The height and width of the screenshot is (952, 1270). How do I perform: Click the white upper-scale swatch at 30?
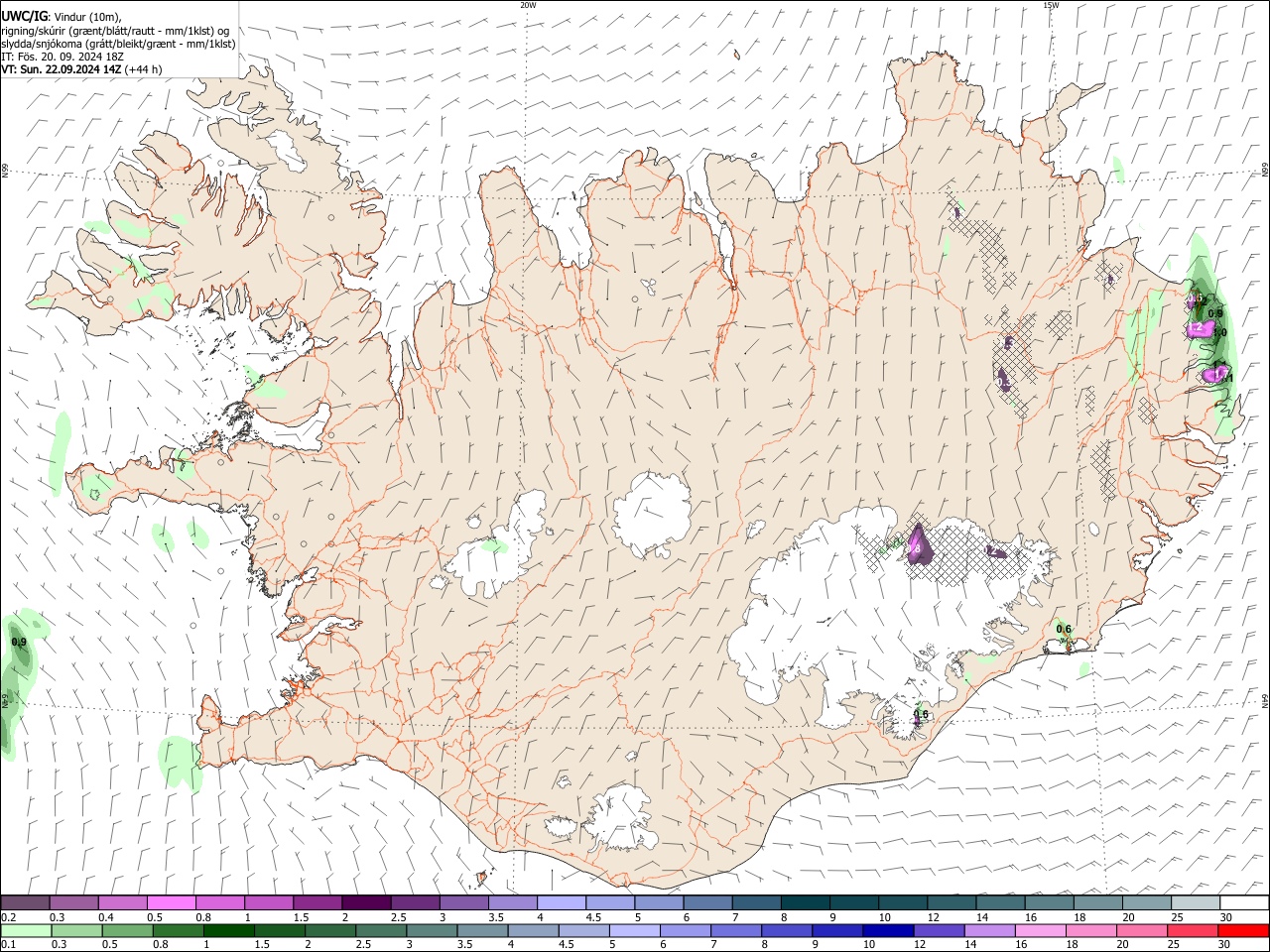point(1243,903)
